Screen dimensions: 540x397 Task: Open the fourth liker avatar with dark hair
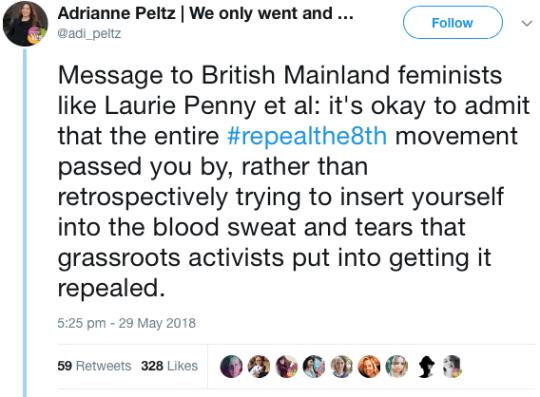(314, 366)
